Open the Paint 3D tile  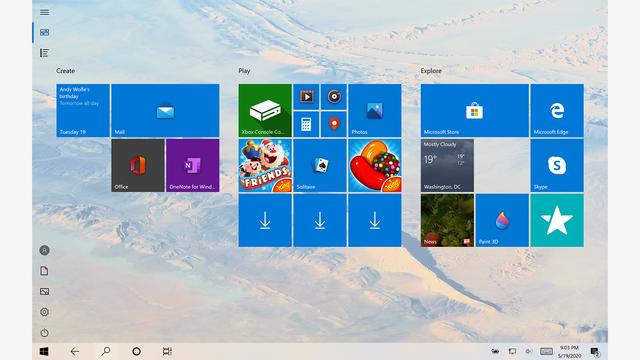tap(502, 220)
